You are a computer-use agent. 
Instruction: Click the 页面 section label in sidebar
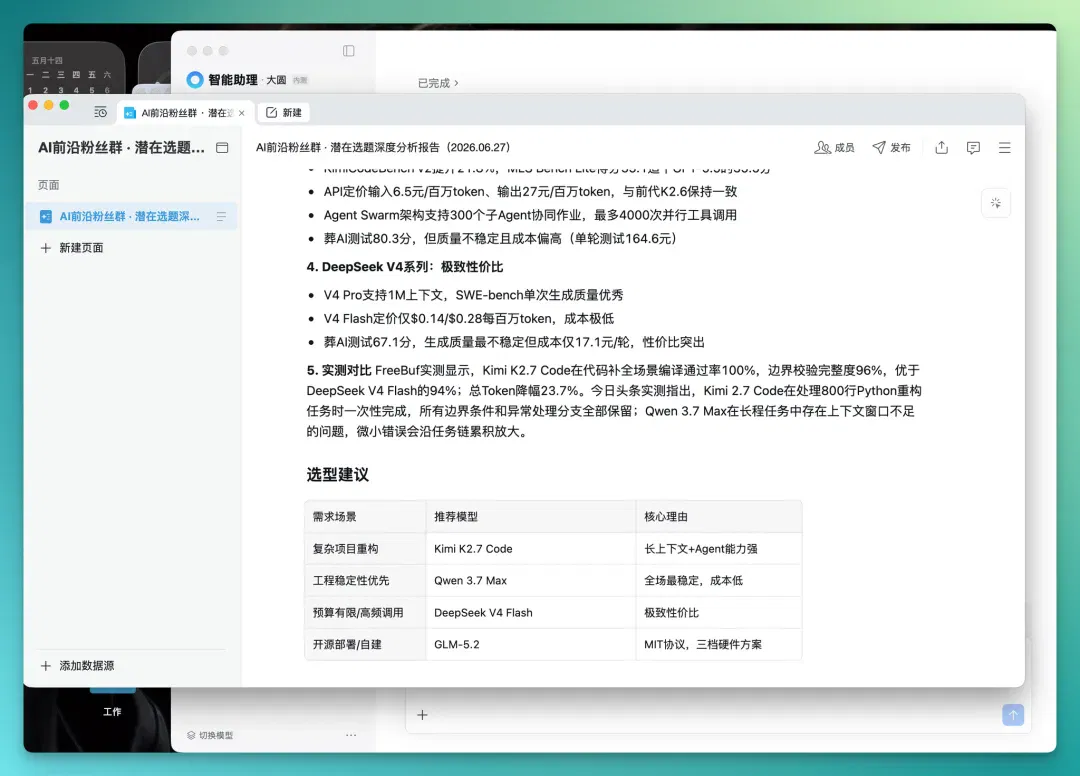(48, 185)
